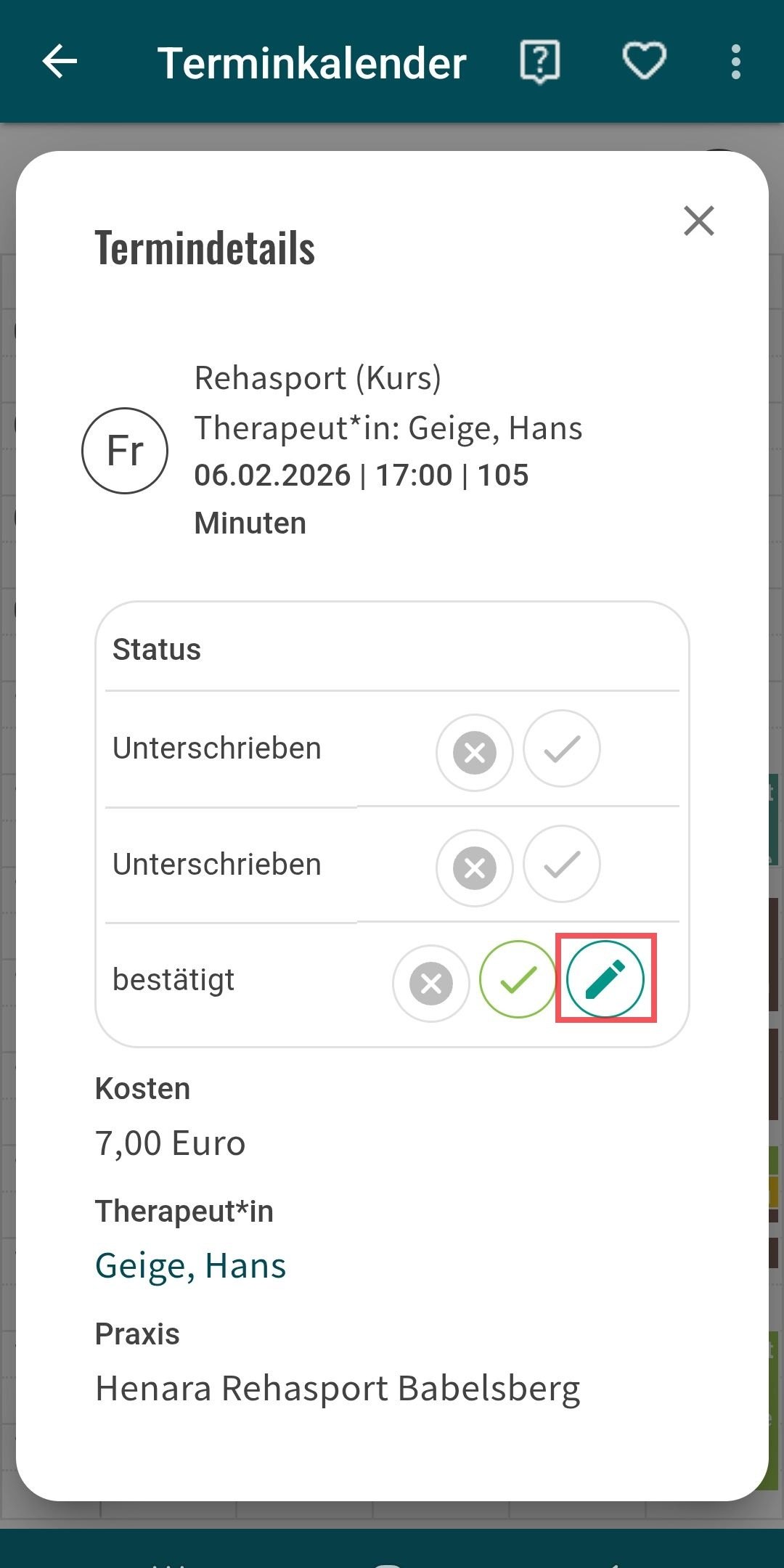Tap the appointment date and time text

361,476
